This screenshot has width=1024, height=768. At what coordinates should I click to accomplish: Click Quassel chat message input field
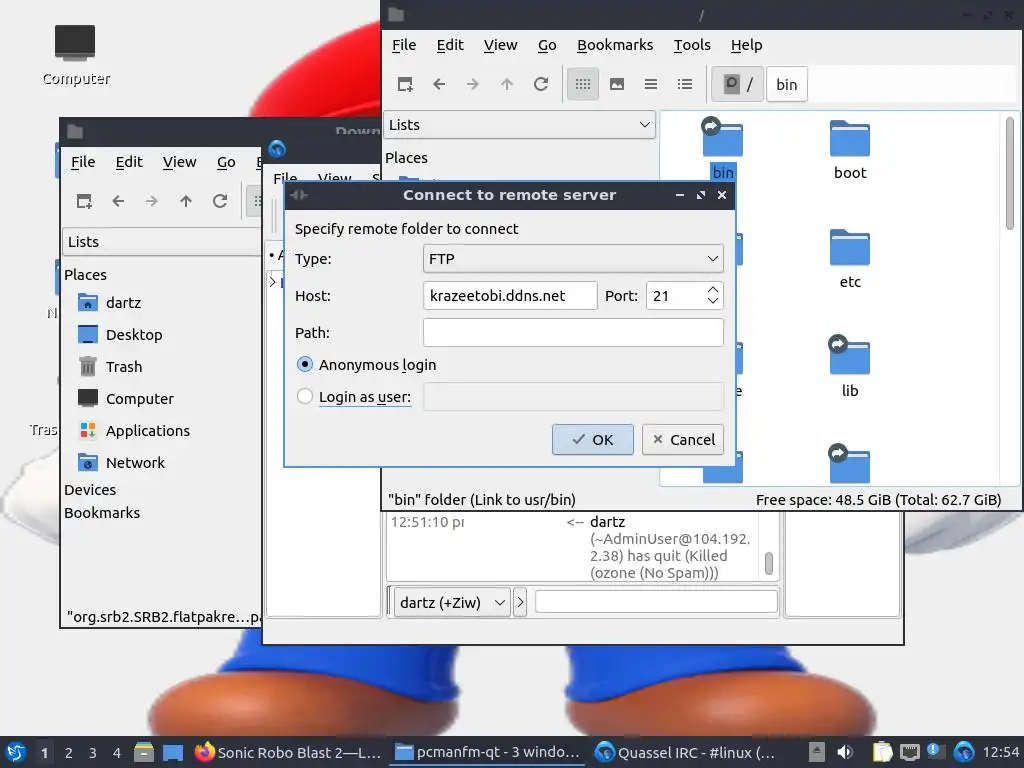[656, 601]
